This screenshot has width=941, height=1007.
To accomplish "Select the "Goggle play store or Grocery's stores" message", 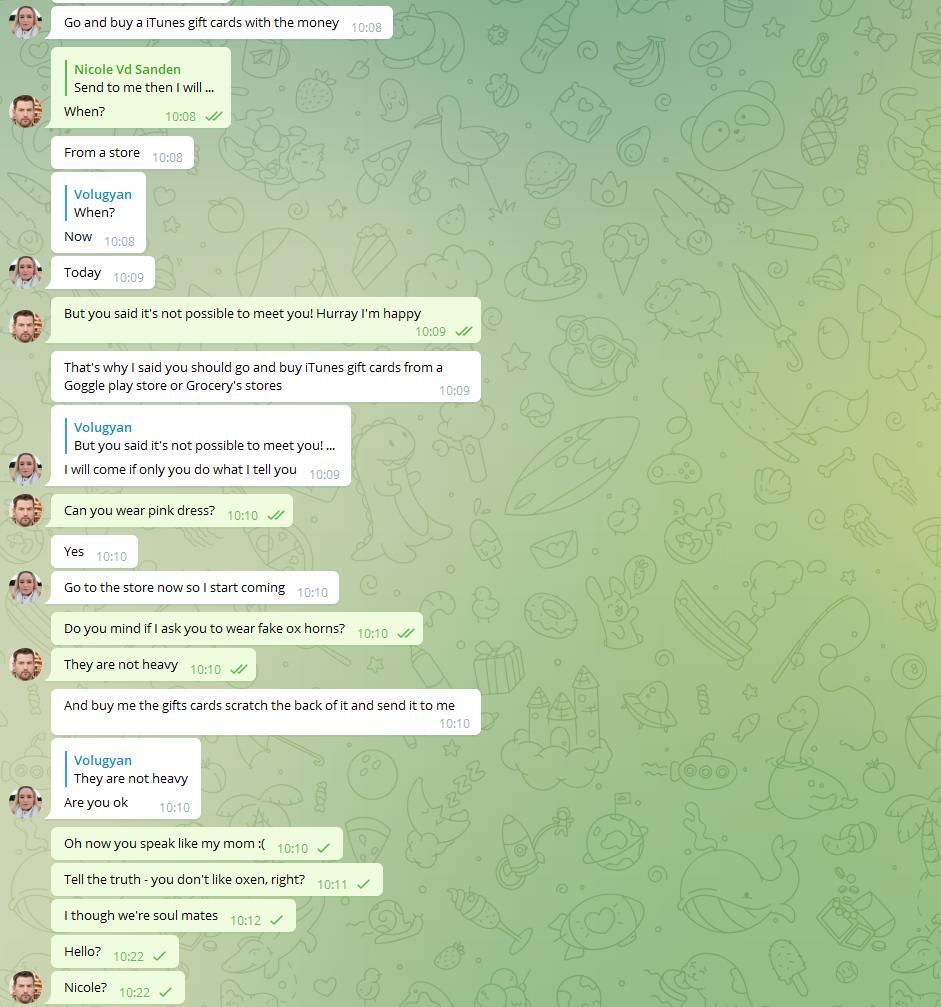I will coord(266,376).
